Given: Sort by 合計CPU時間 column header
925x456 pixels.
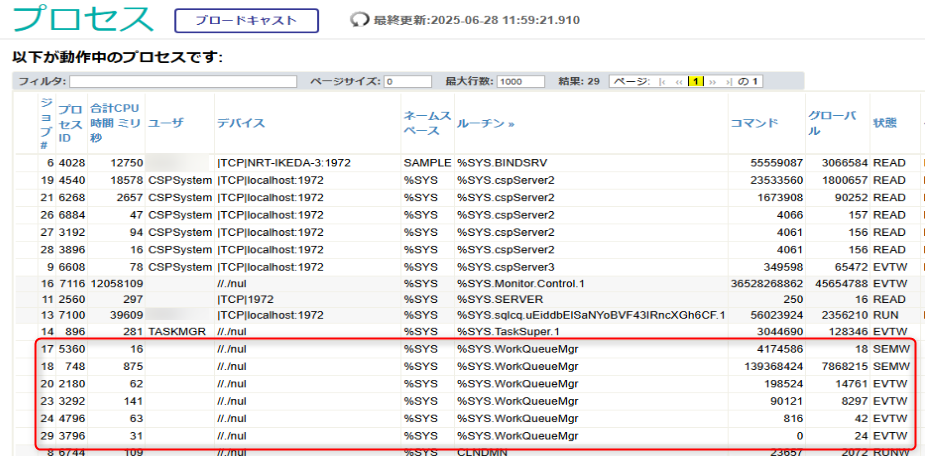Looking at the screenshot, I should pos(115,123).
